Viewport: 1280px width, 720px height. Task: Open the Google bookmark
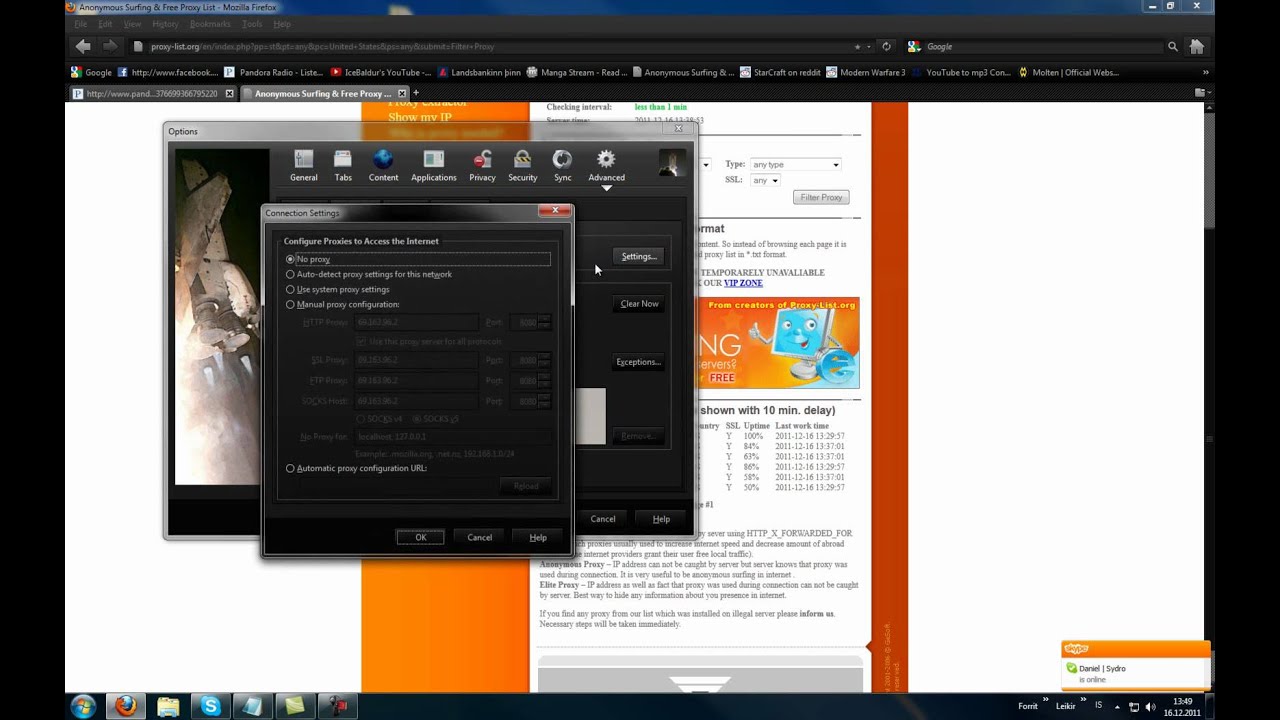point(91,72)
